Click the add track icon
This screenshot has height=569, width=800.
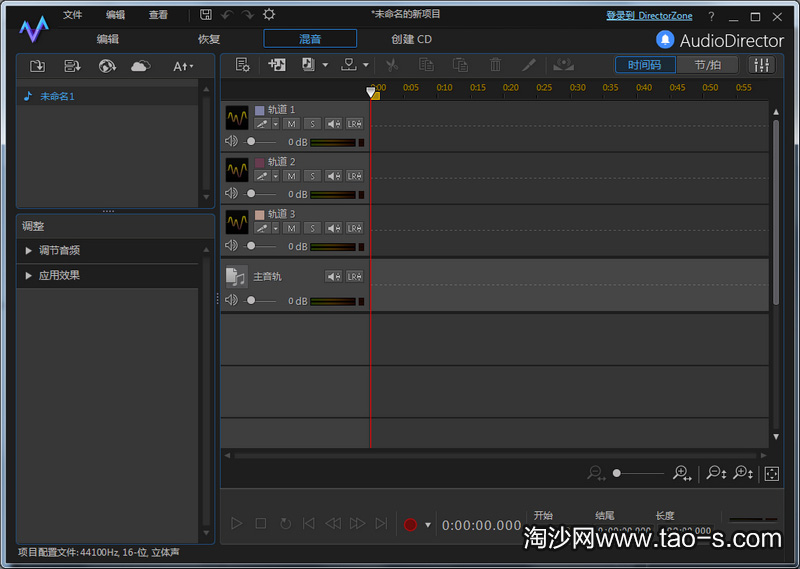277,65
